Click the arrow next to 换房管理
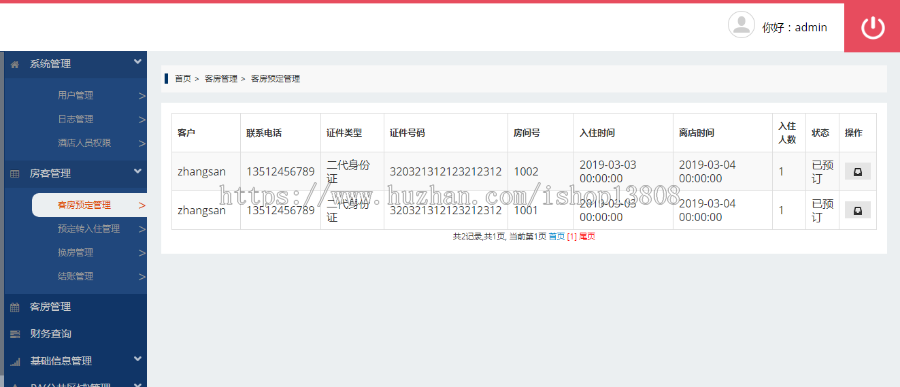Screen dimensions: 900x387 142,253
